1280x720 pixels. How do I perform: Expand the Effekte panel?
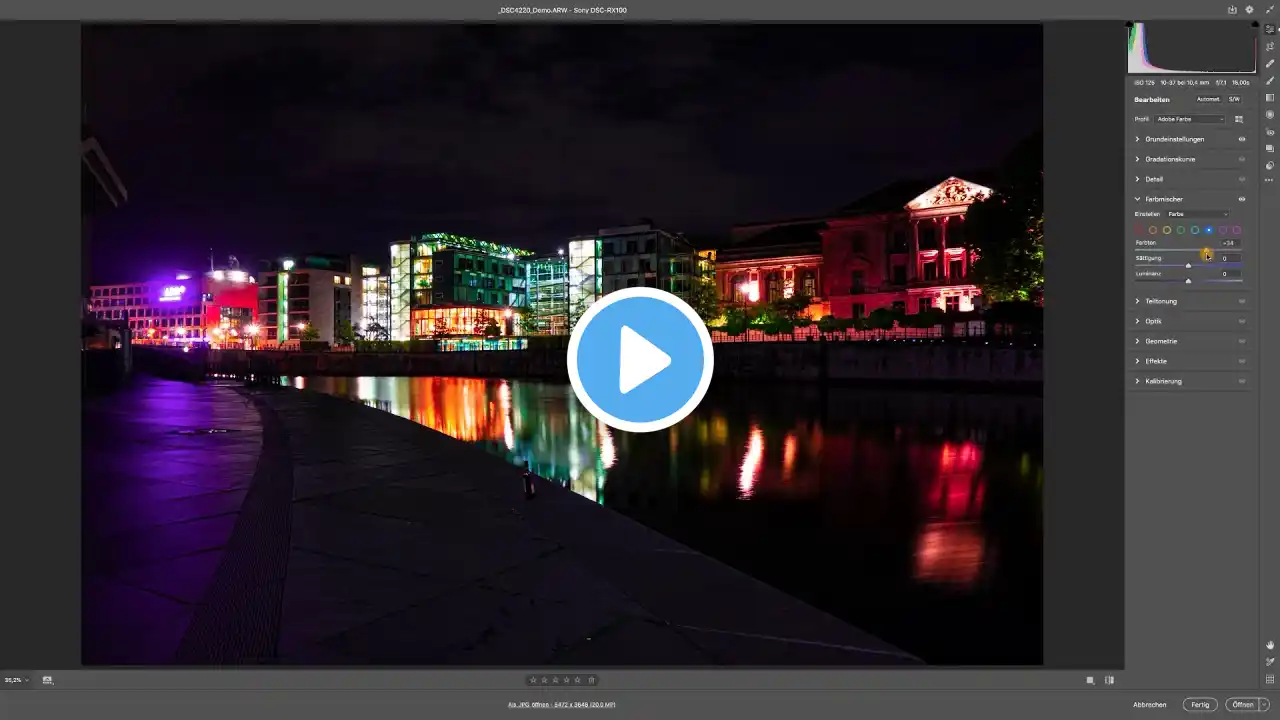click(1138, 361)
